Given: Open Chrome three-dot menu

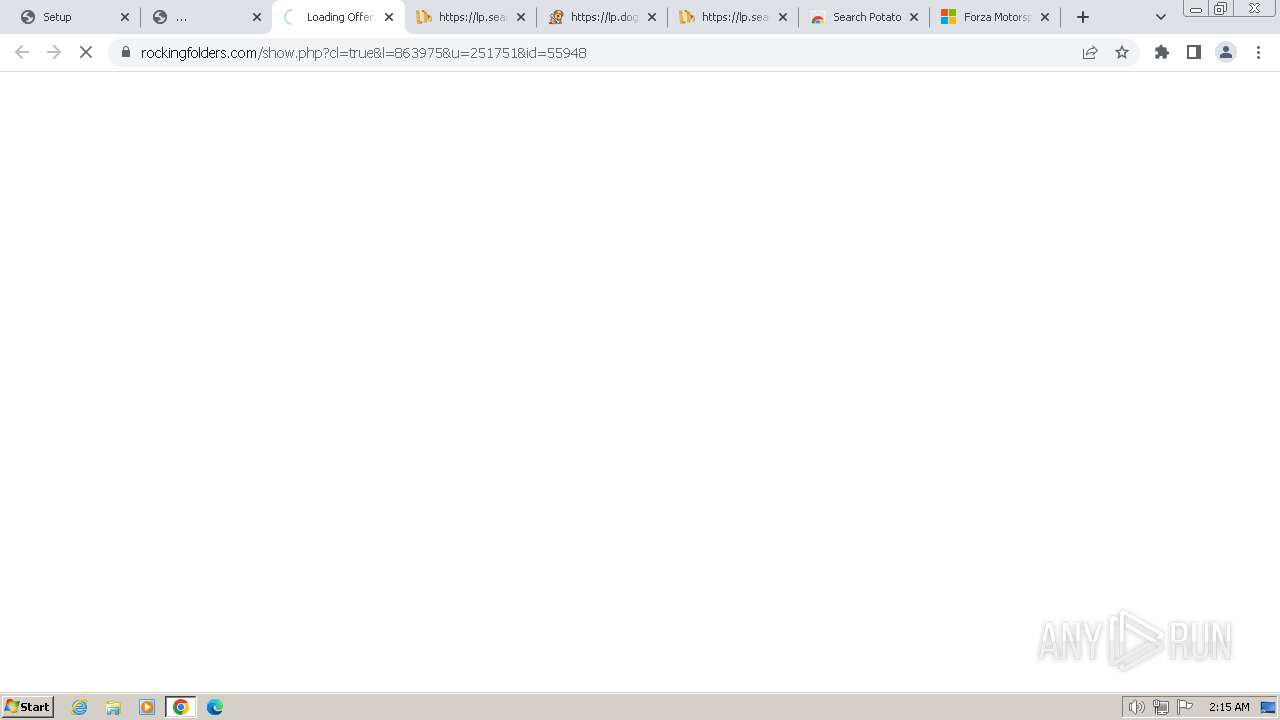Looking at the screenshot, I should point(1258,52).
